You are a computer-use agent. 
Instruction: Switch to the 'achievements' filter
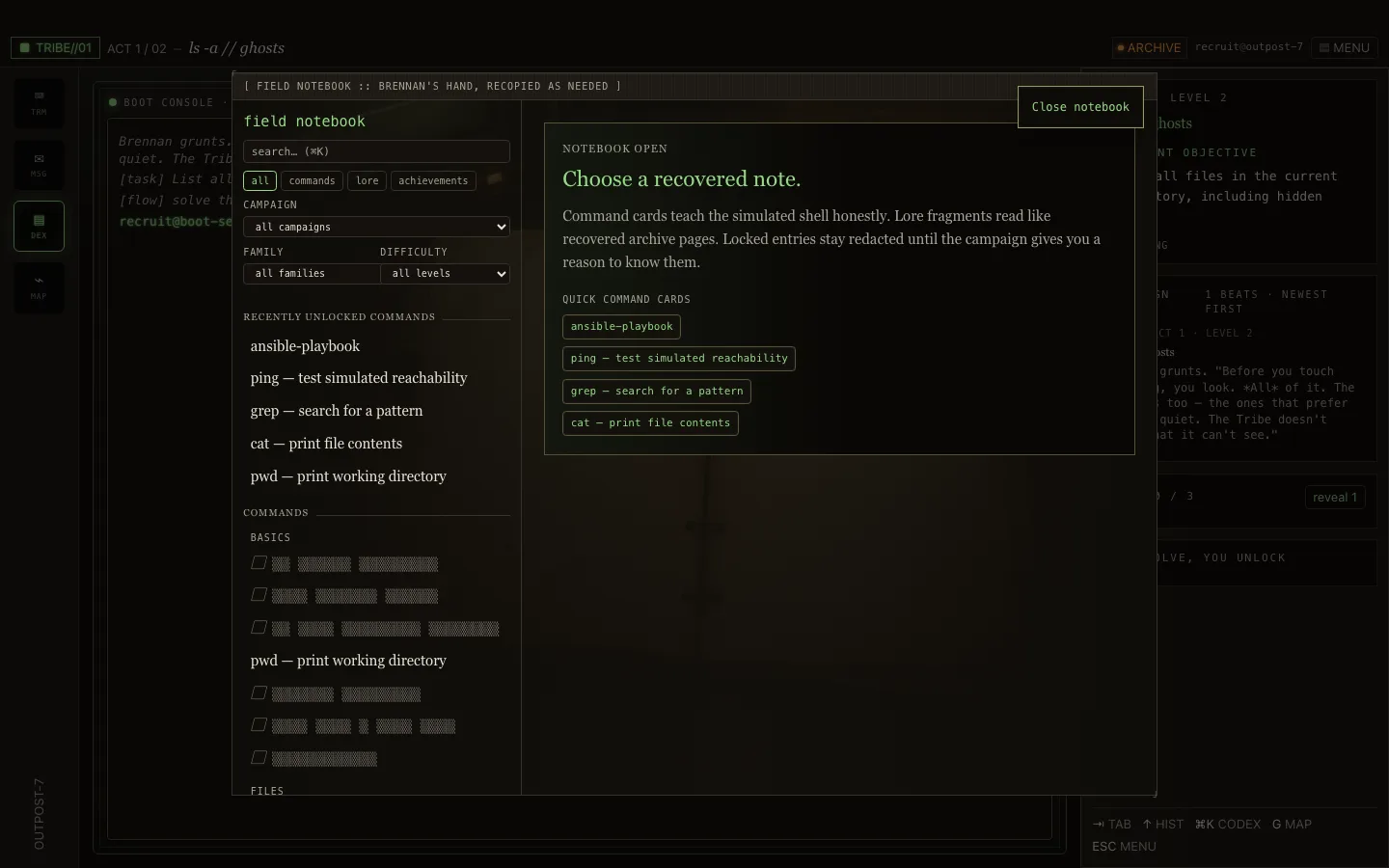tap(433, 180)
